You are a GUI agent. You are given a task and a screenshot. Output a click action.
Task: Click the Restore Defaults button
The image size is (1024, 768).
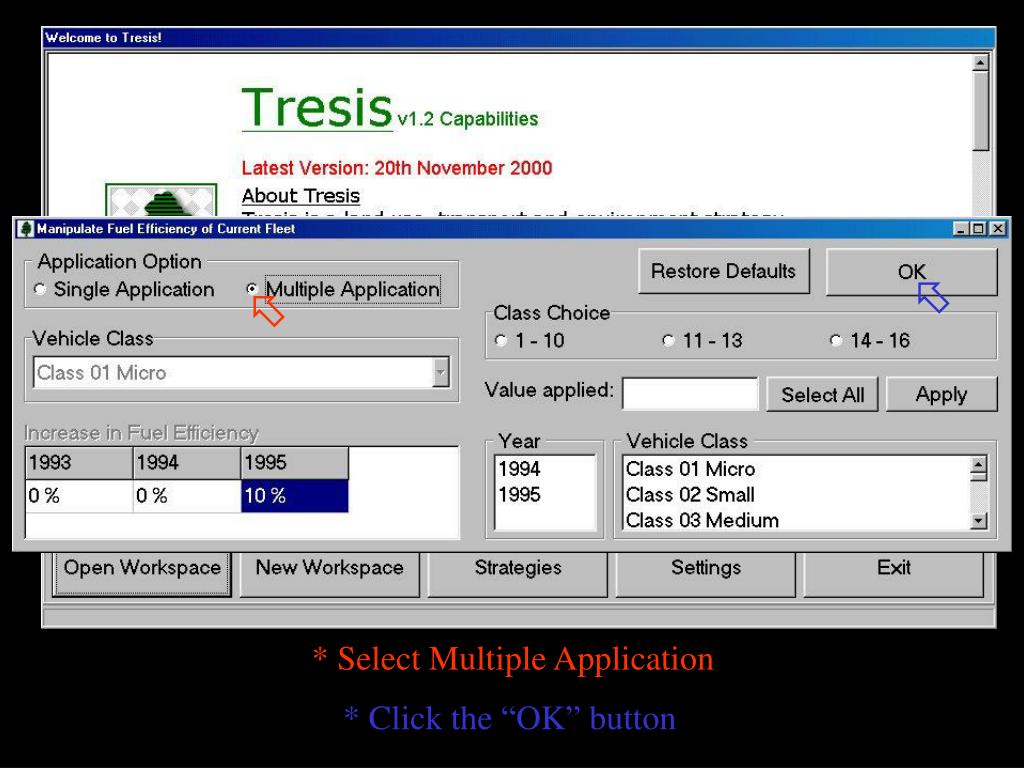click(x=724, y=271)
